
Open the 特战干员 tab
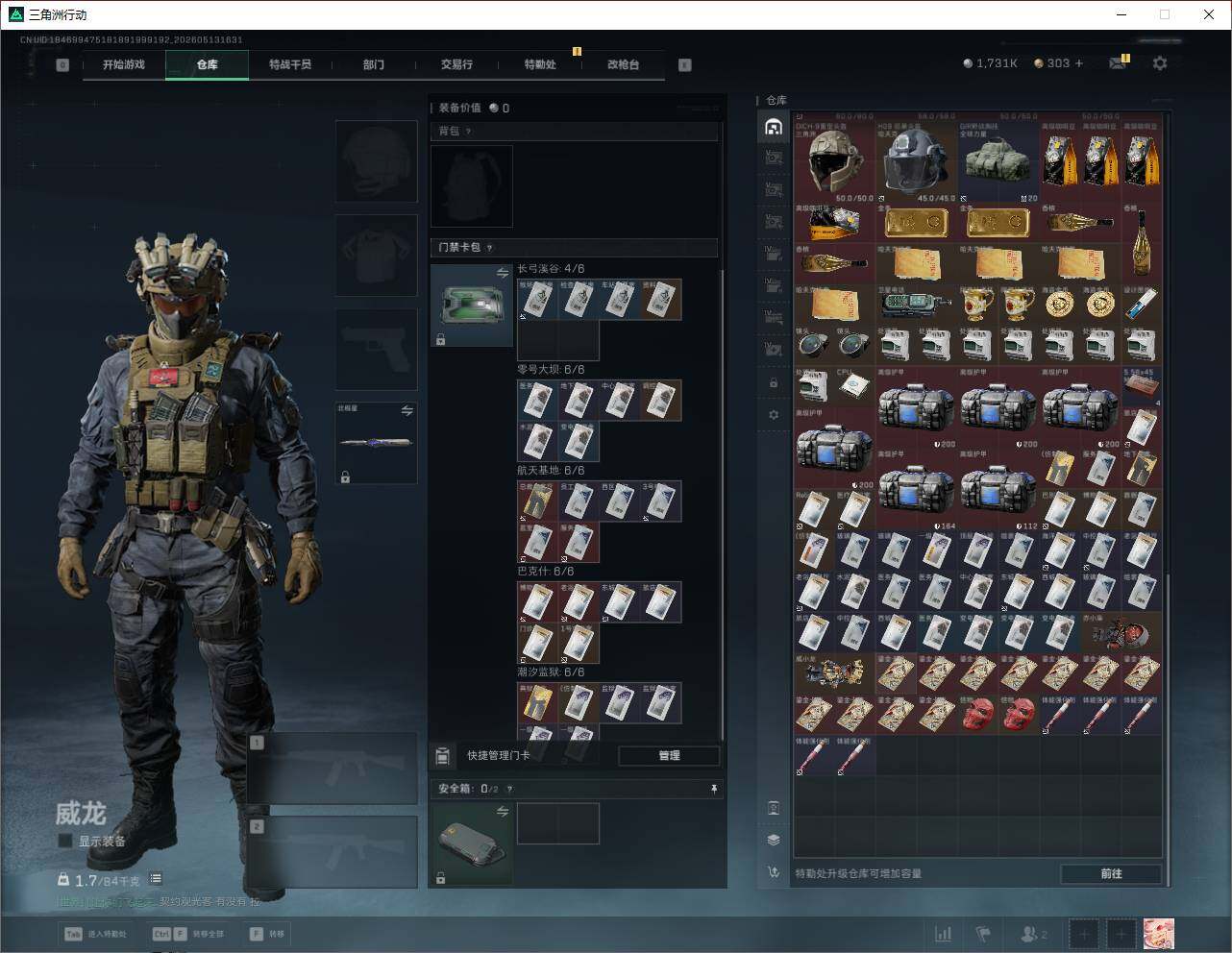290,64
